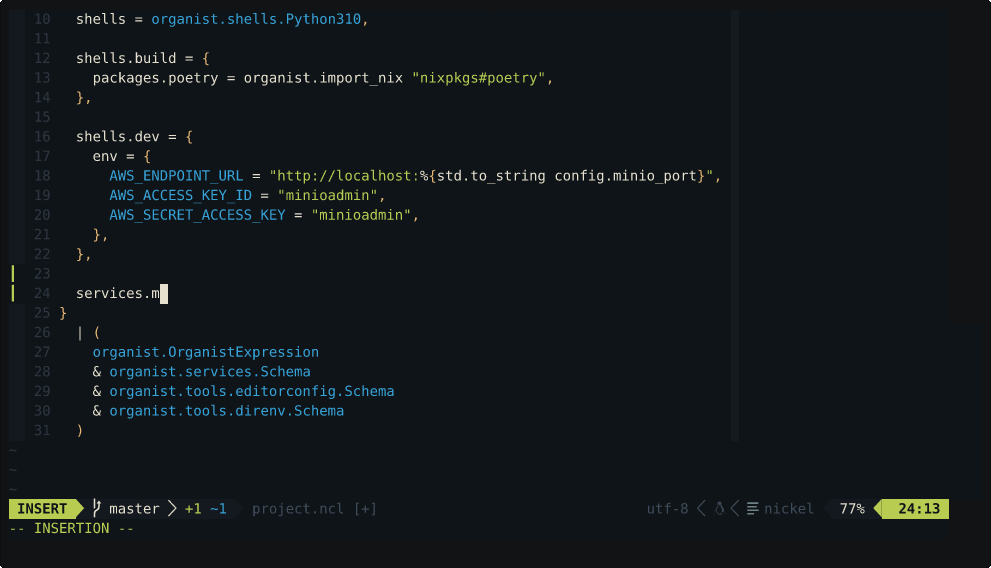Click the git sign bar on line 23
991x568 pixels.
tap(13, 273)
